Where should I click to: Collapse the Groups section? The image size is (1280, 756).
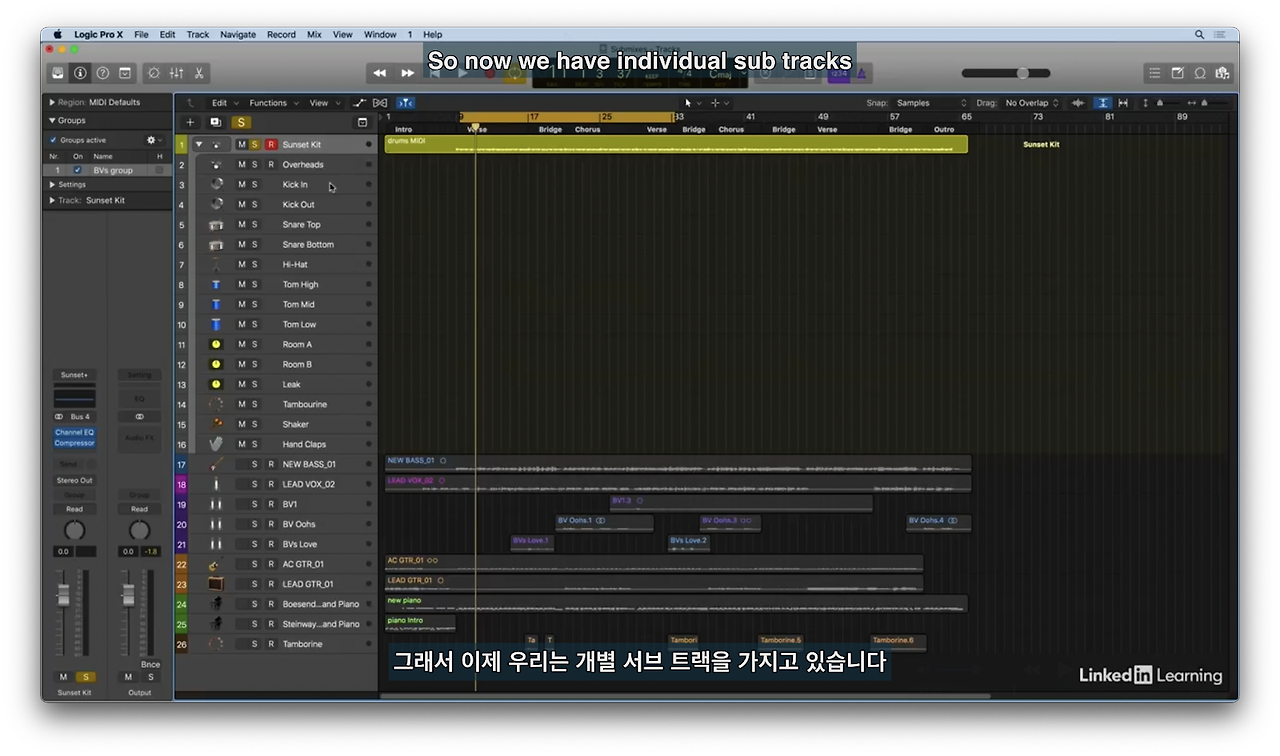tap(52, 120)
